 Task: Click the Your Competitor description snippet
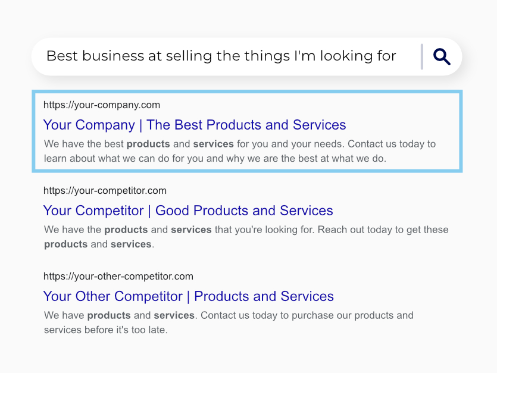[x=246, y=237]
